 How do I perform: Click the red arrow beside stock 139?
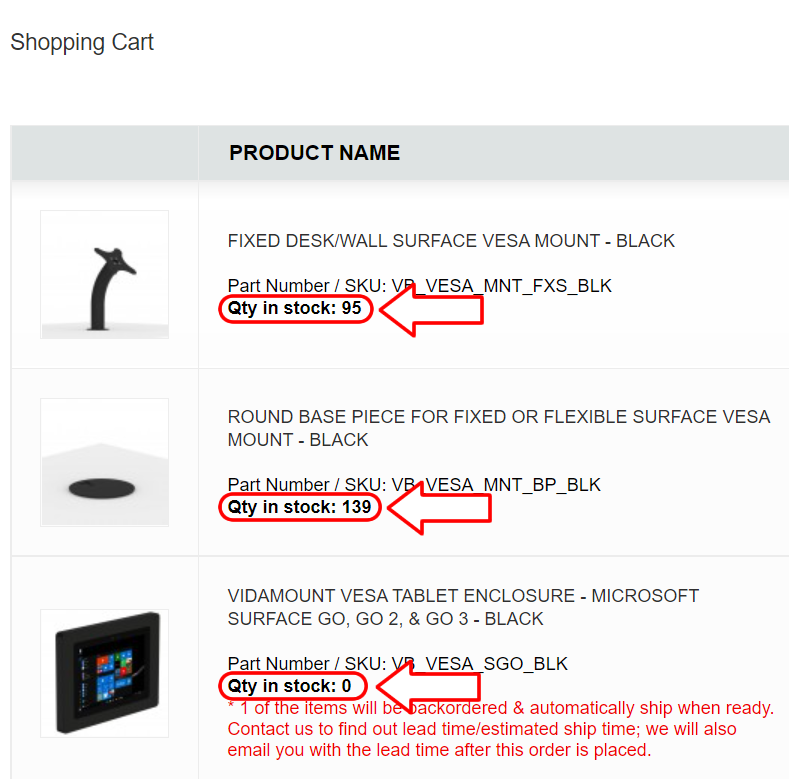439,509
